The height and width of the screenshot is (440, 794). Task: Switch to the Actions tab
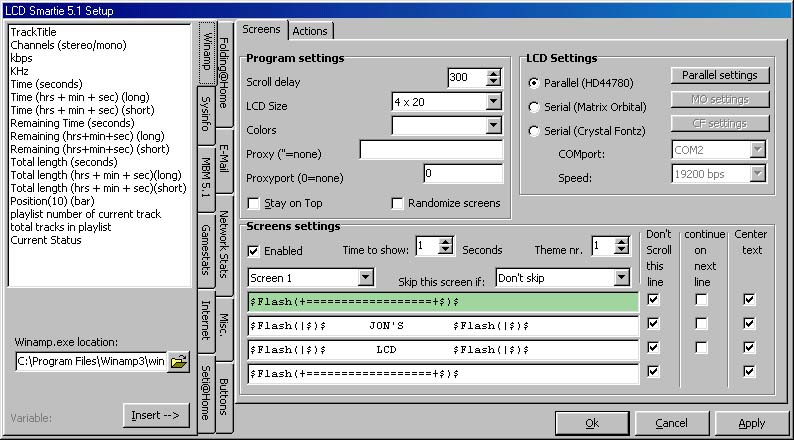click(310, 31)
